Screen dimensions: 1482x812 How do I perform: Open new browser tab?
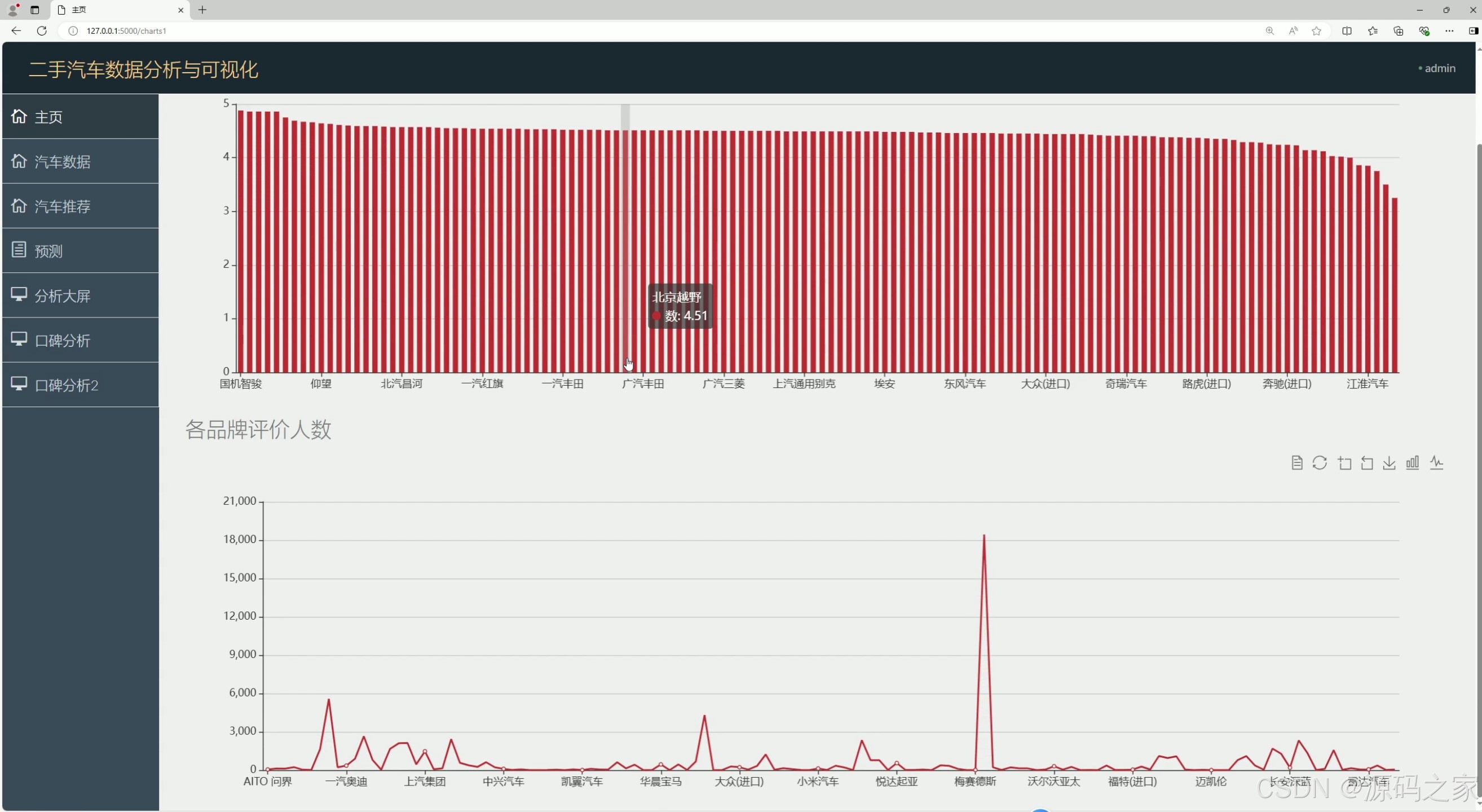(x=202, y=10)
